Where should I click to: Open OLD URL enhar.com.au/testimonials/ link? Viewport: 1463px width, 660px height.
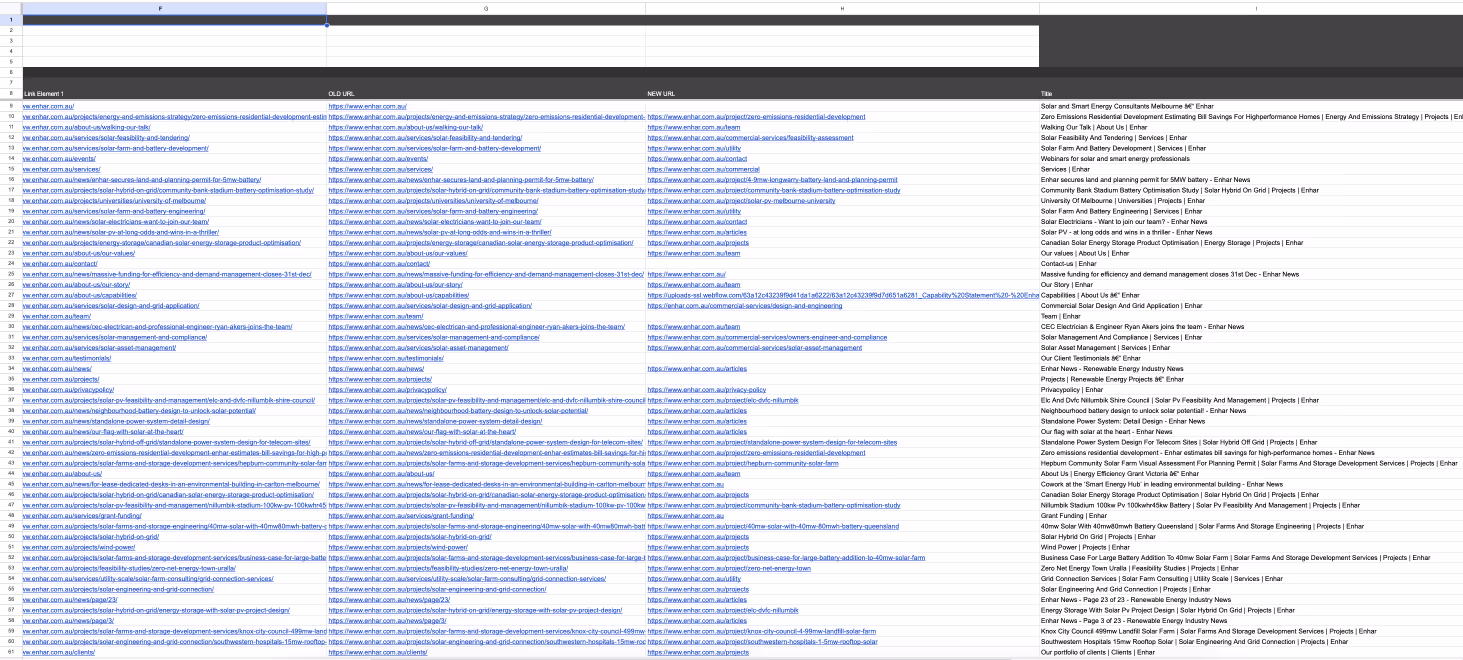tap(386, 358)
